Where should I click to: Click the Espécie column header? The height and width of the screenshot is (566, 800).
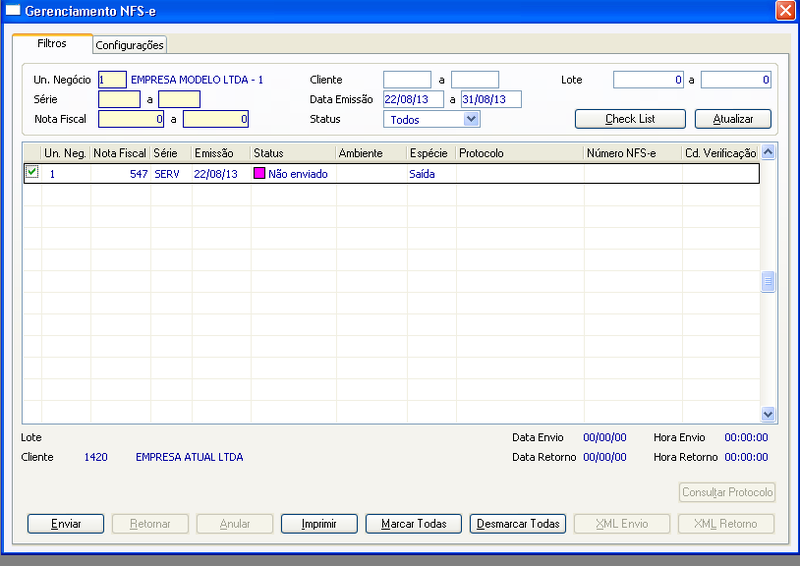coord(431,153)
